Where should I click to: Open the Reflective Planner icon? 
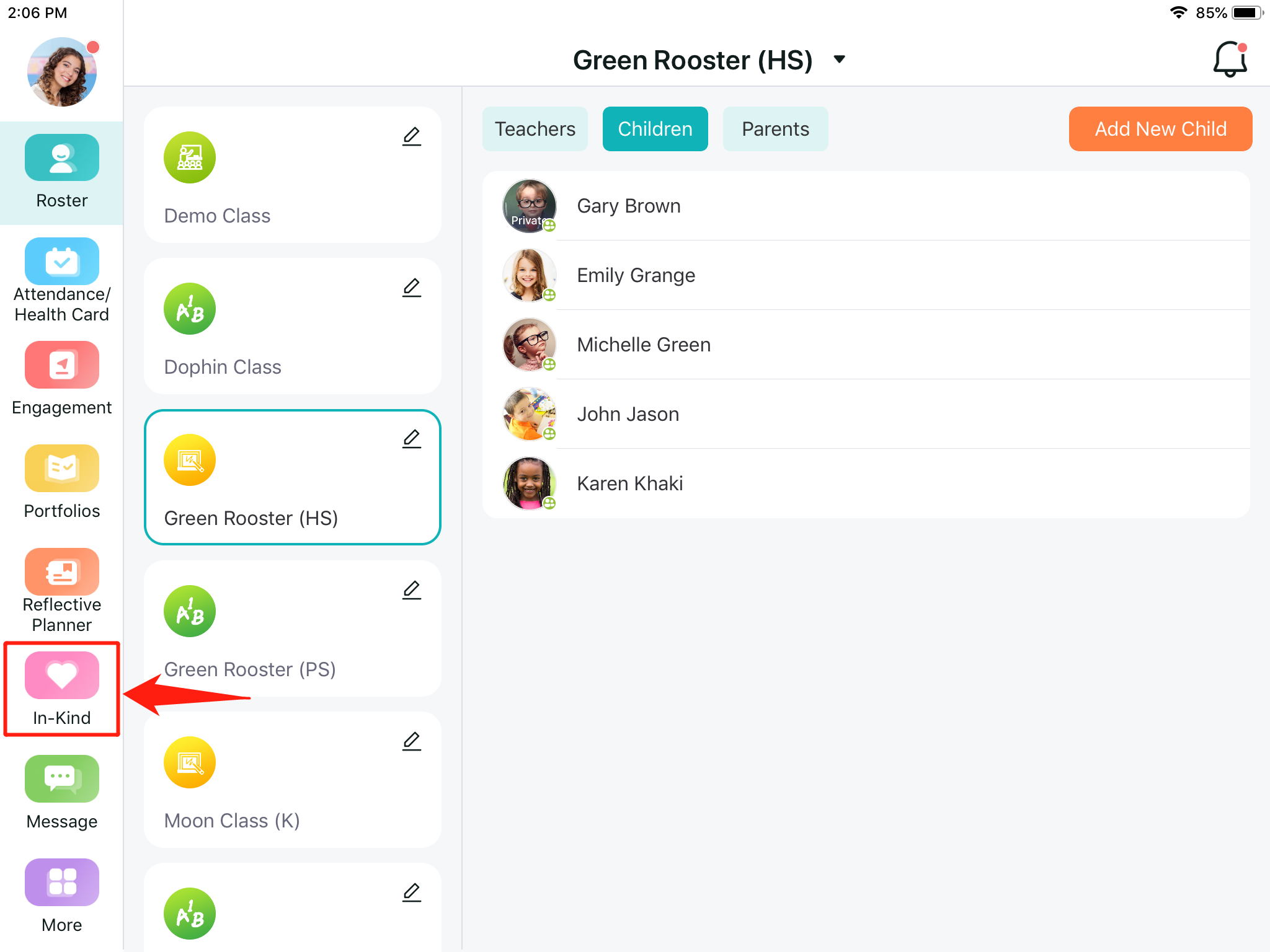[x=62, y=571]
